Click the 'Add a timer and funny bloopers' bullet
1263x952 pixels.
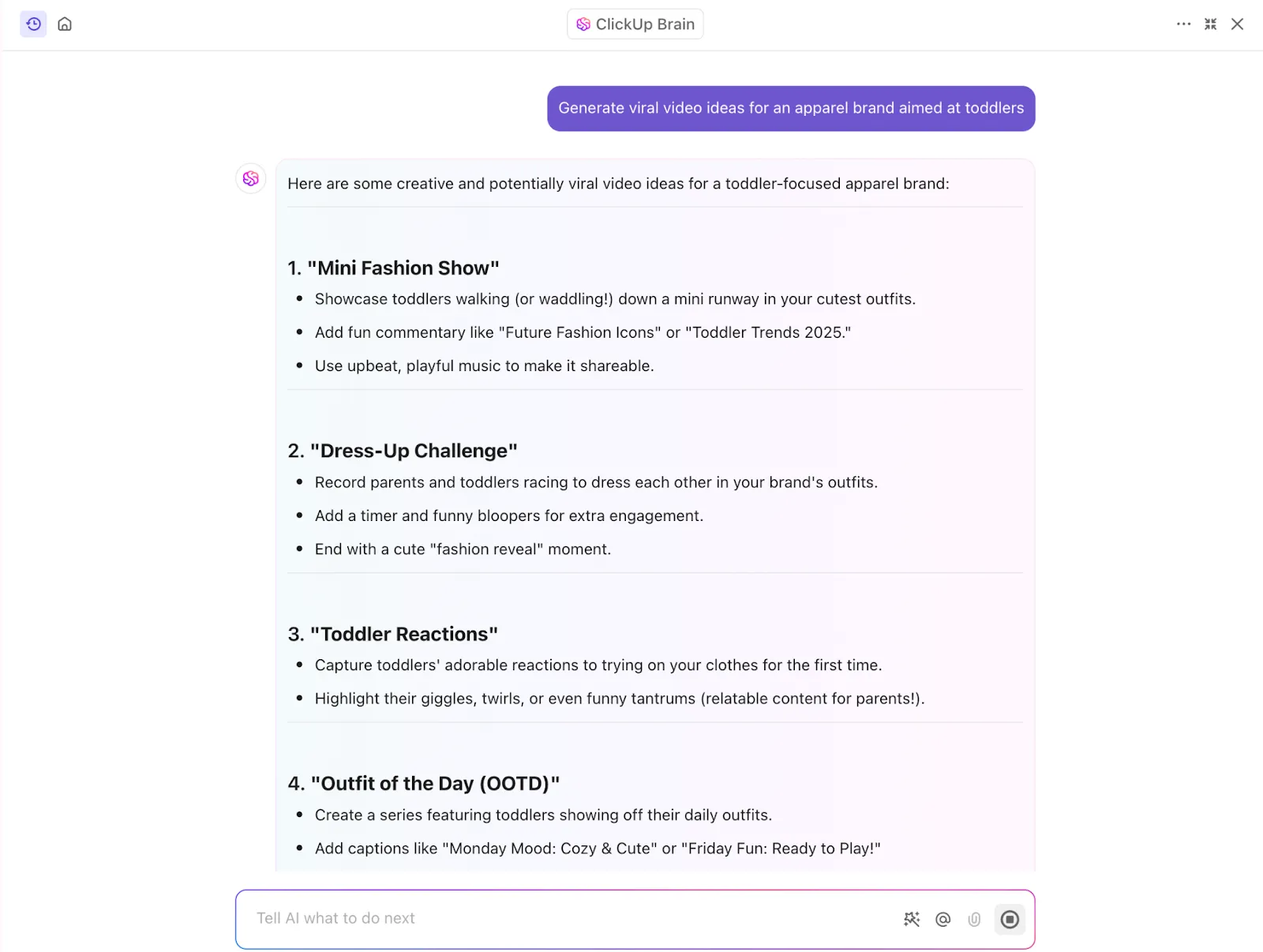click(508, 515)
